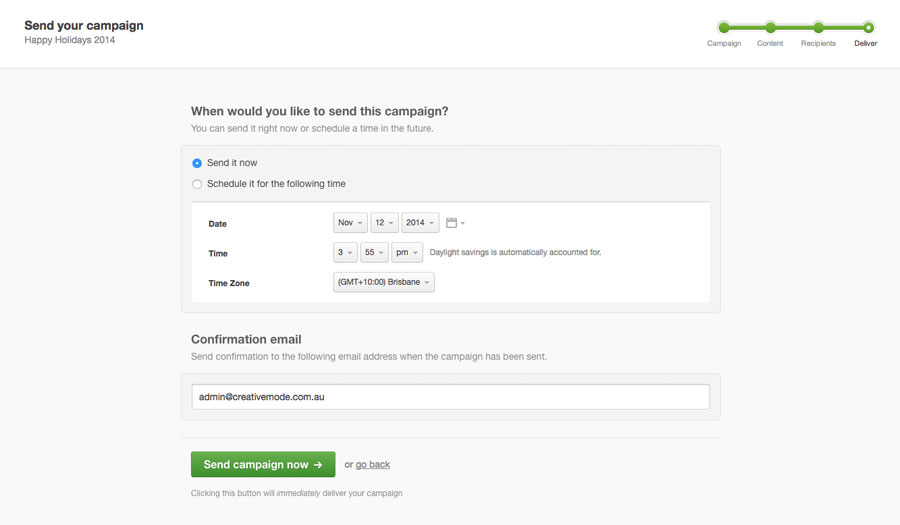
Task: Select the Send it now radio button
Action: (197, 163)
